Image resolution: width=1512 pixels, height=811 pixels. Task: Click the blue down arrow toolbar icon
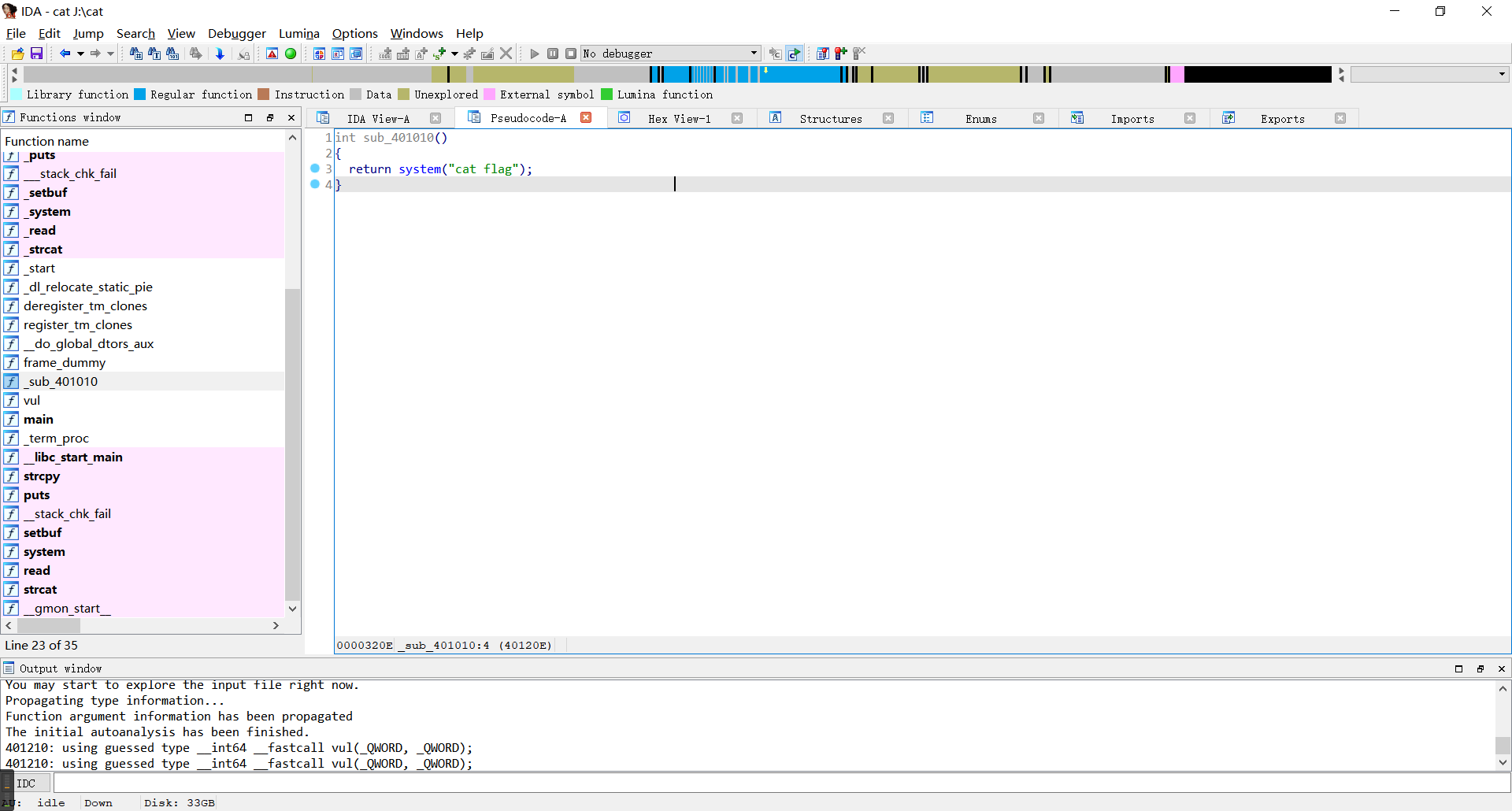(x=220, y=54)
